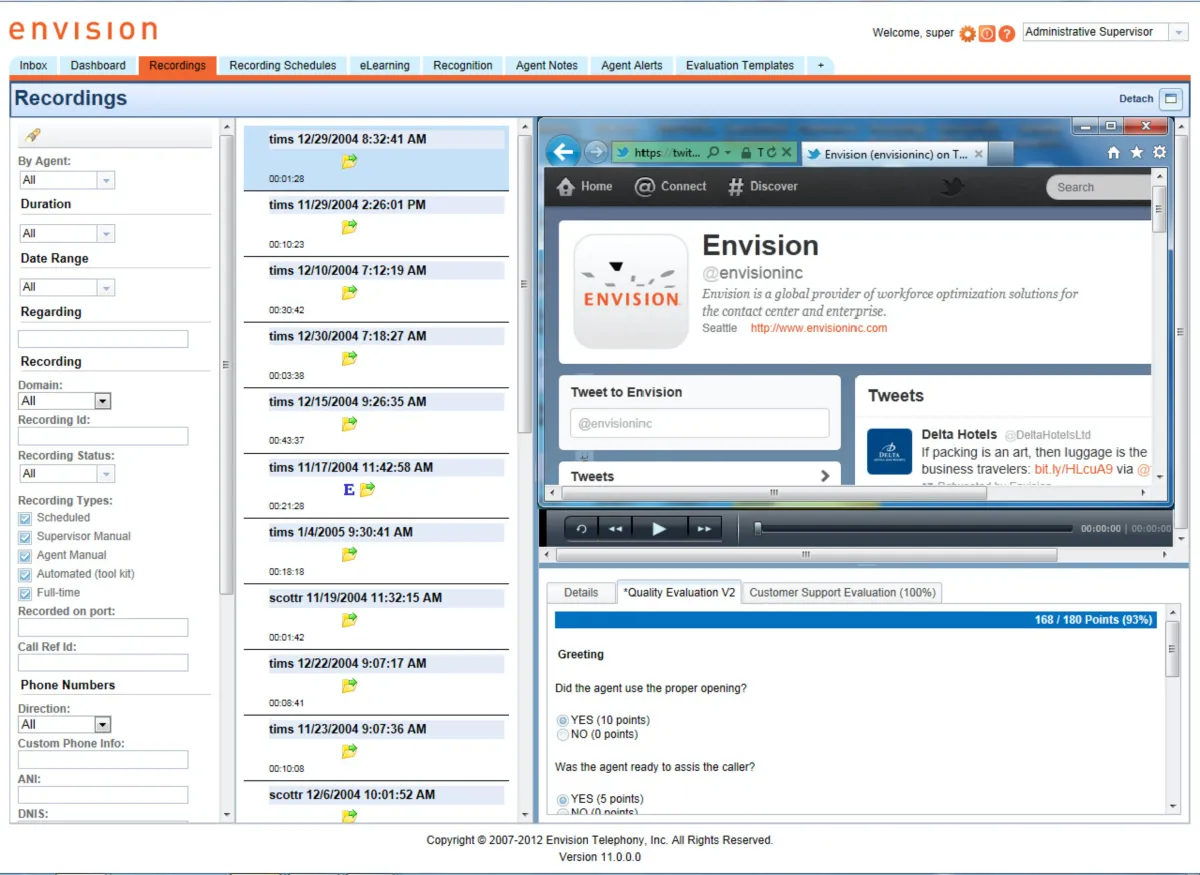Click the envisioninc.com website link
Viewport: 1200px width, 875px height.
(x=819, y=328)
